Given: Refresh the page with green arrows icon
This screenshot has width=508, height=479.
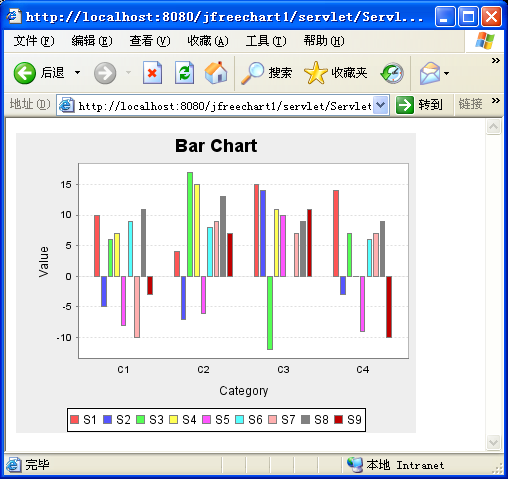Looking at the screenshot, I should point(184,73).
